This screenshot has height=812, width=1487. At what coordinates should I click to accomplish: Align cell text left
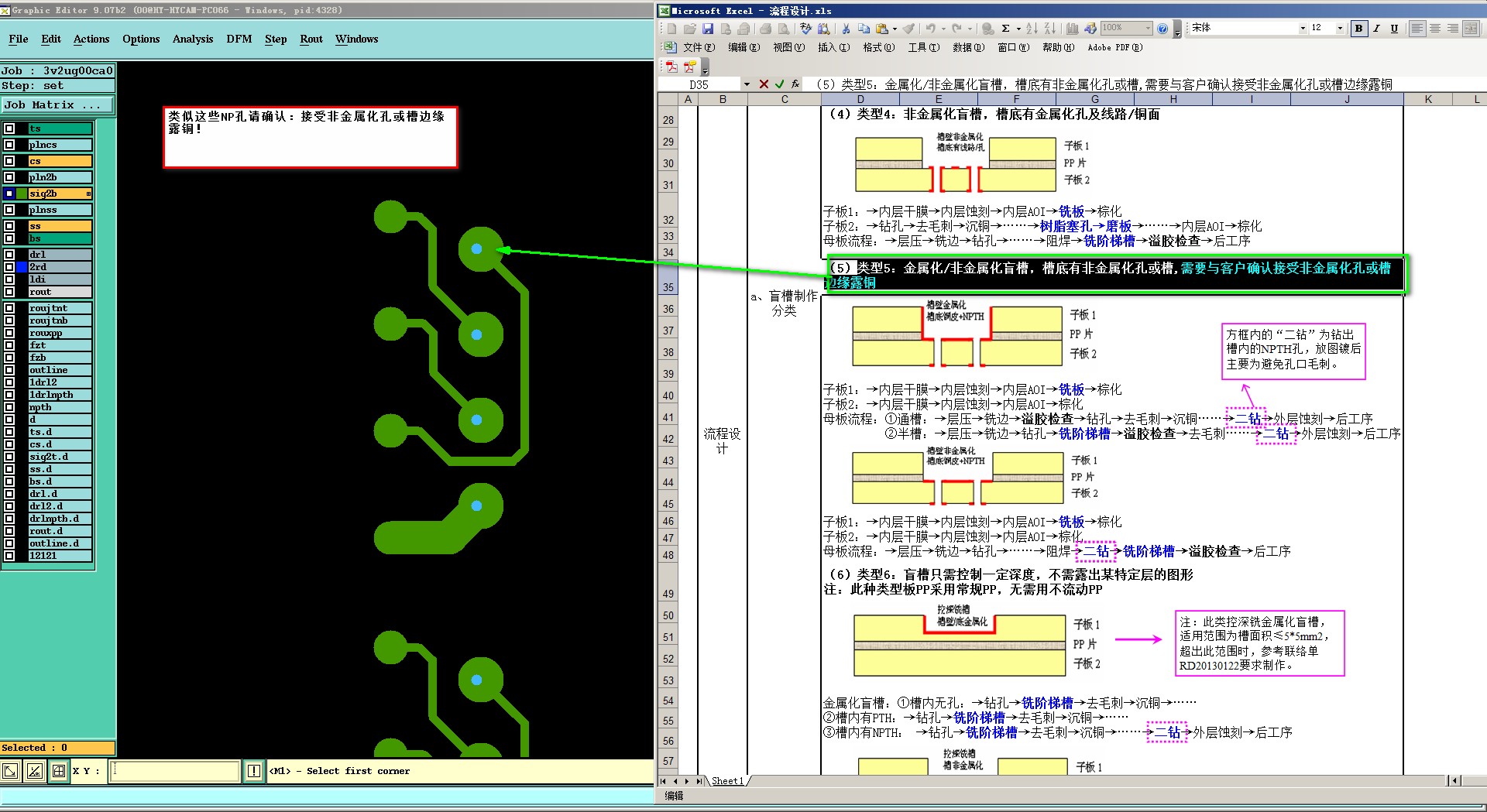1417,29
